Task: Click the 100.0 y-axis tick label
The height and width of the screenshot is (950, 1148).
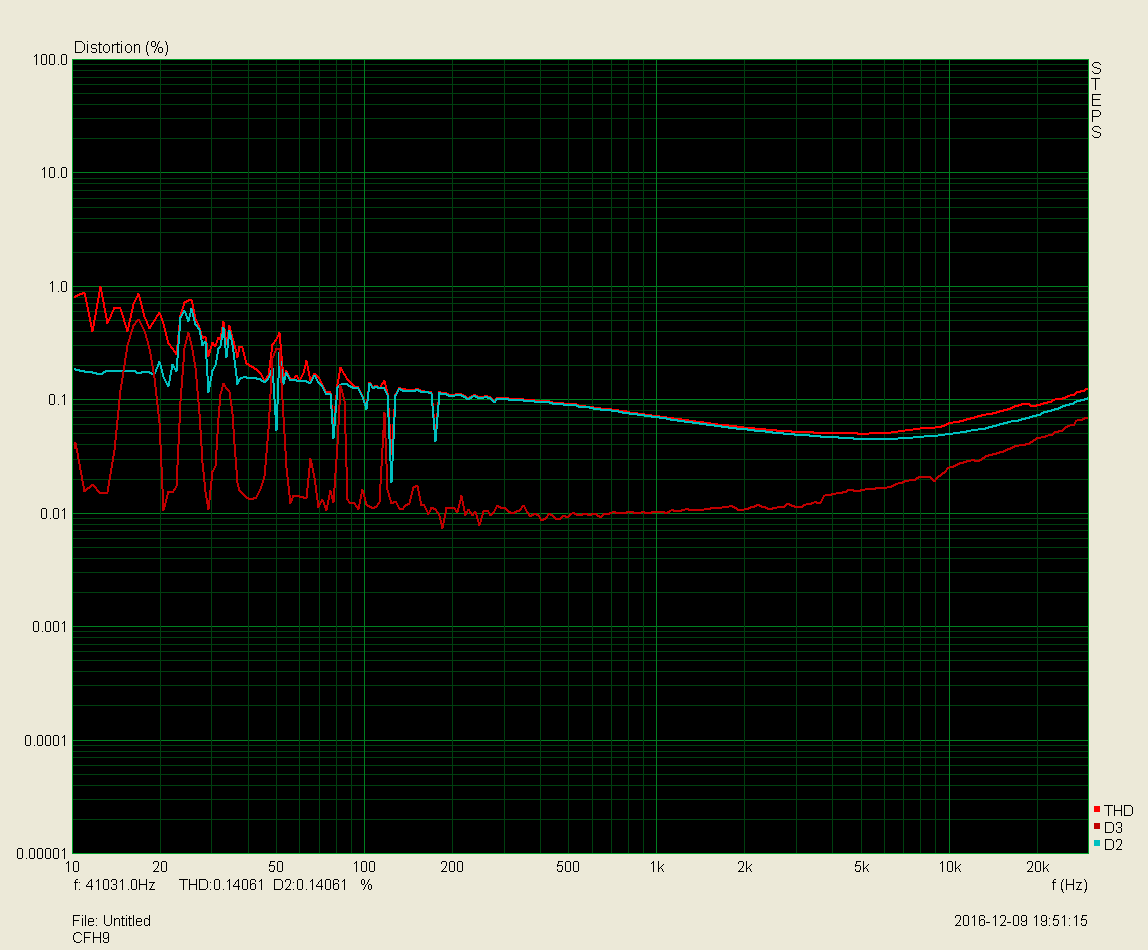Action: coord(50,60)
